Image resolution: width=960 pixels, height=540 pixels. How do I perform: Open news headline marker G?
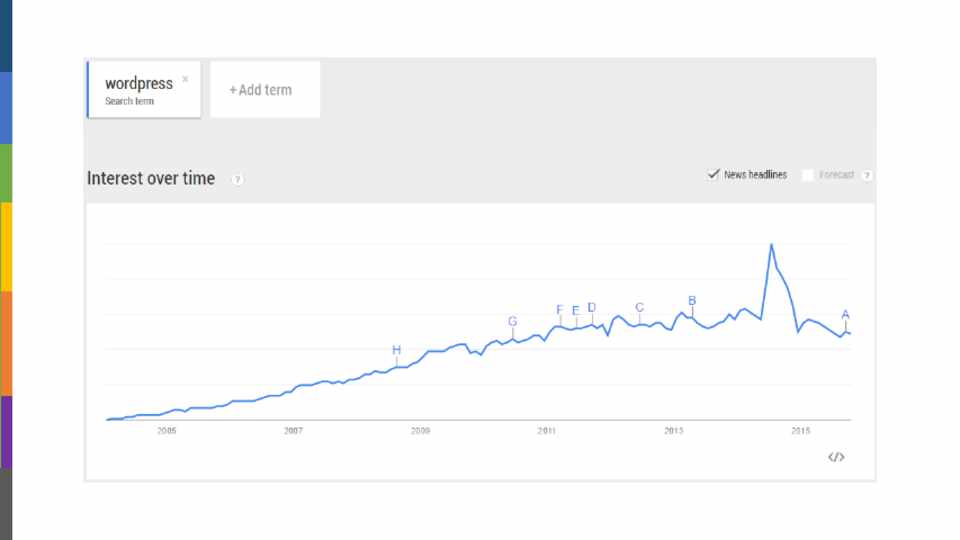[513, 321]
